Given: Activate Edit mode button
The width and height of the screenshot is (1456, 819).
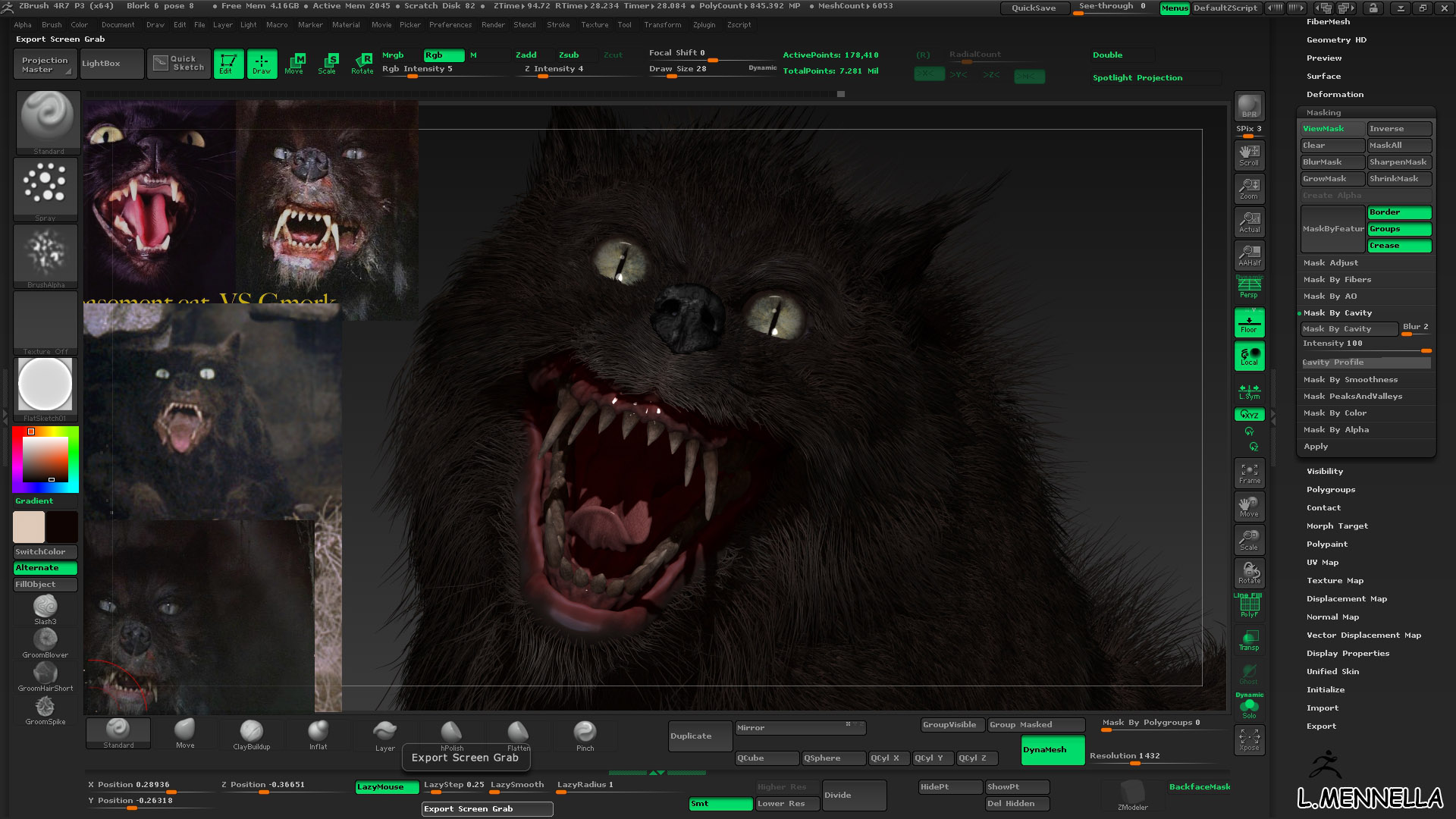Looking at the screenshot, I should click(x=228, y=64).
